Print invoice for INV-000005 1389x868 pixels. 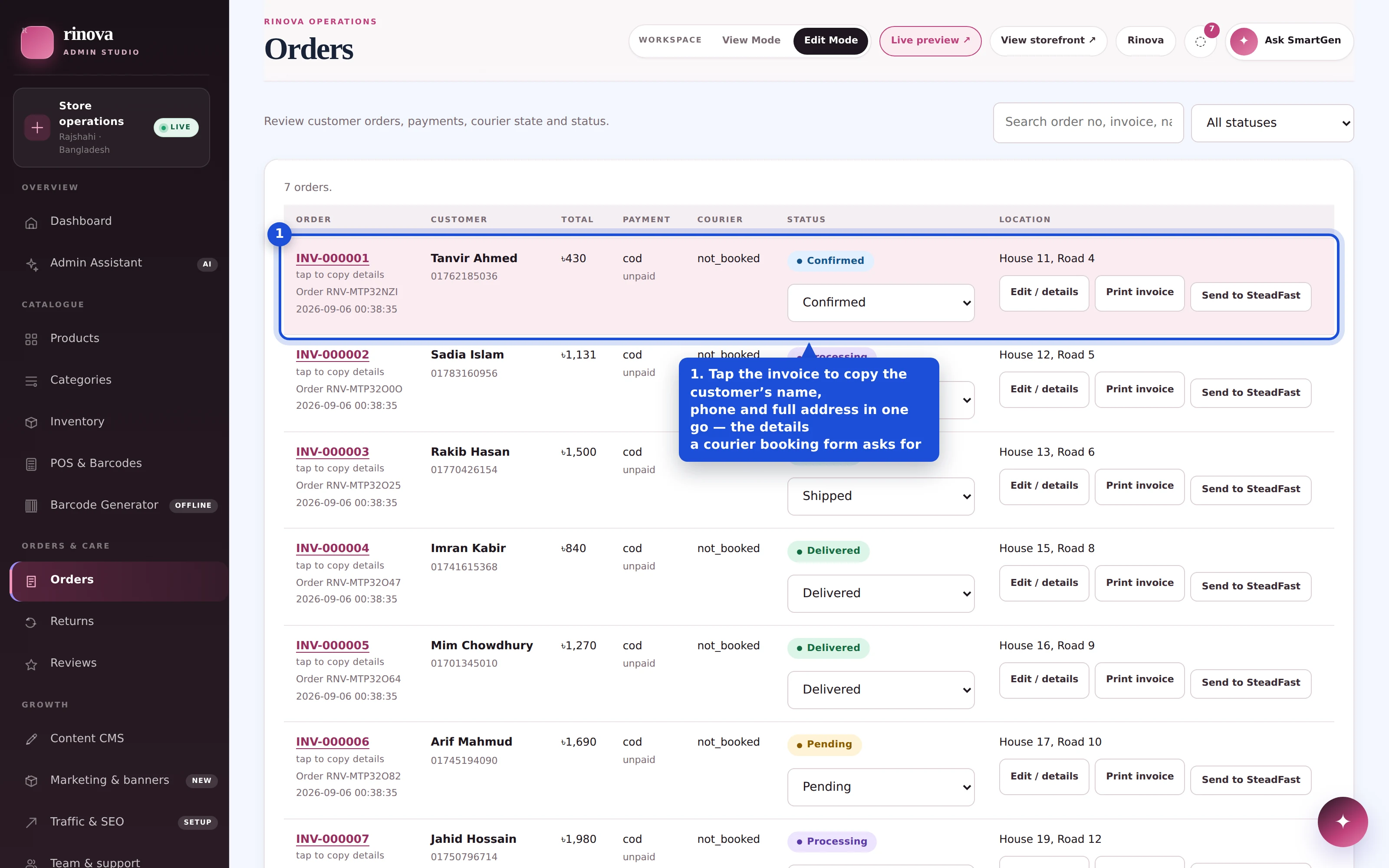click(1139, 680)
